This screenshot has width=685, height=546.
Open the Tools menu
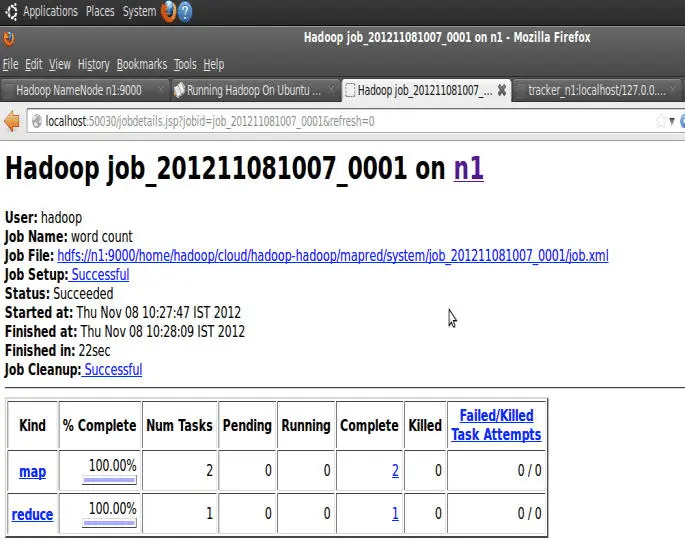[185, 65]
